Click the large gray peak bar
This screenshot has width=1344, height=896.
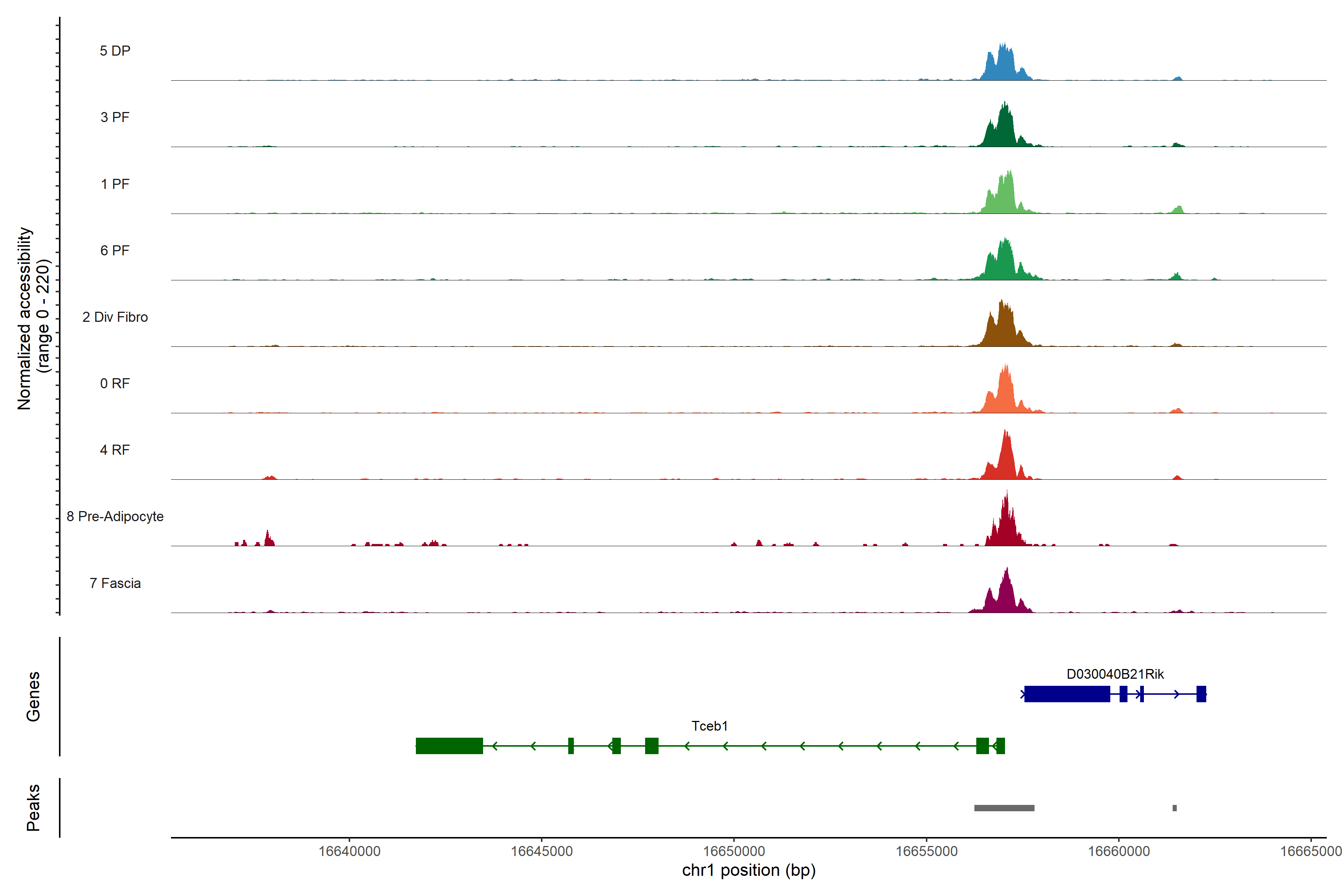[x=1004, y=808]
